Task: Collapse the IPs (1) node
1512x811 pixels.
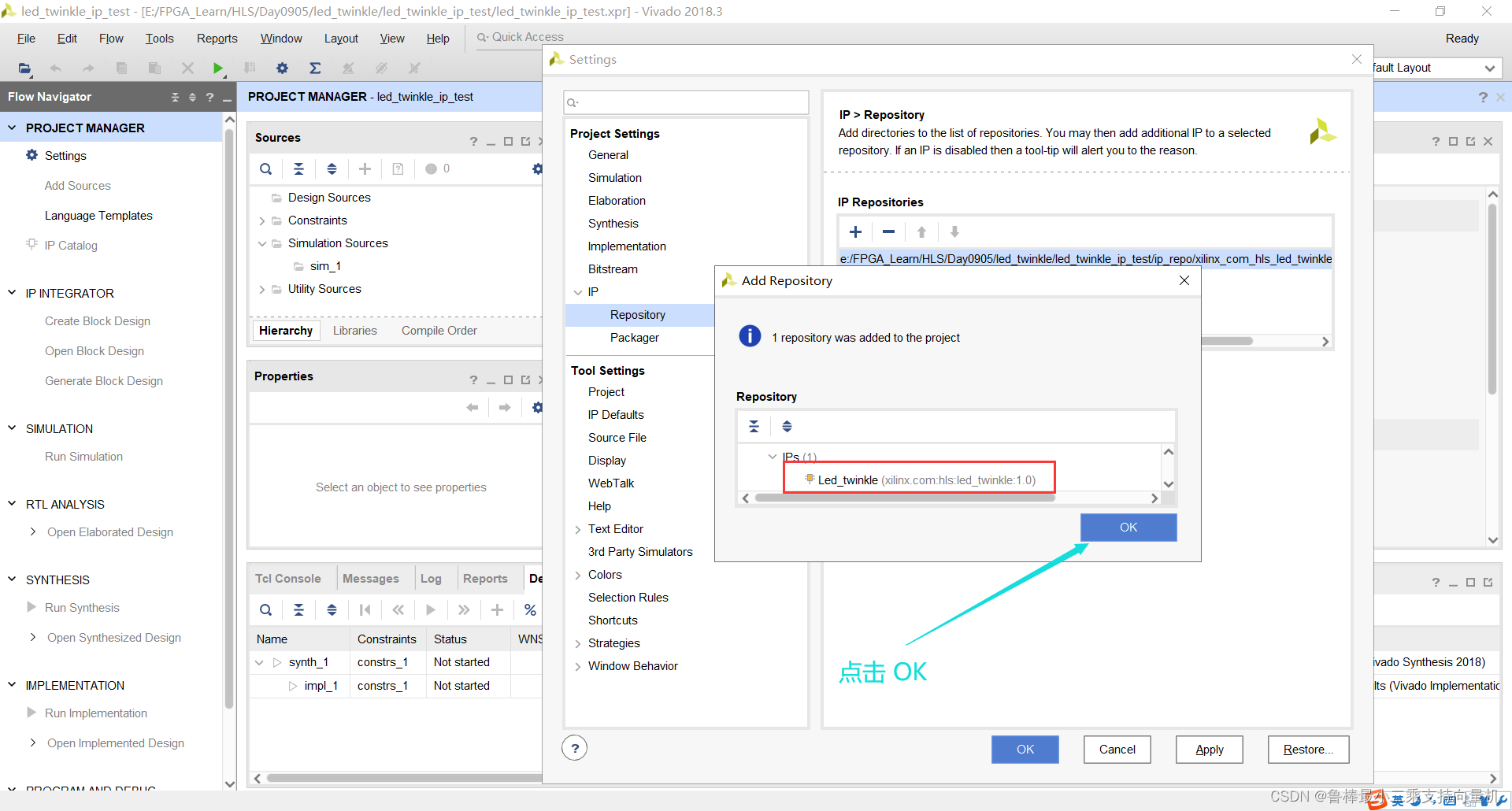Action: click(x=773, y=457)
